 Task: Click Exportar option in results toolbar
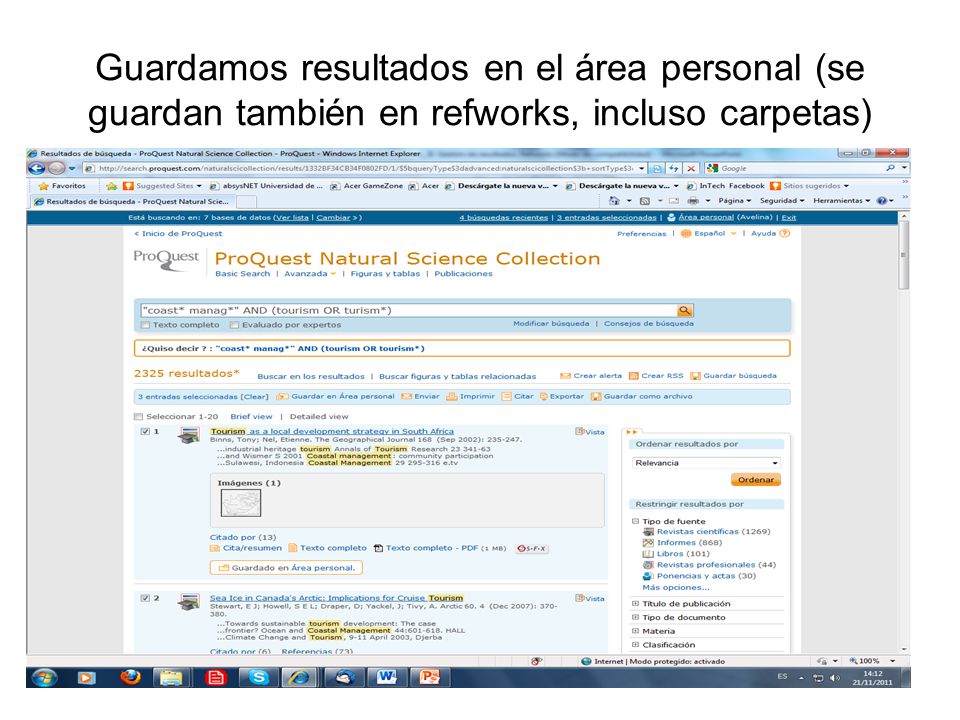[561, 397]
